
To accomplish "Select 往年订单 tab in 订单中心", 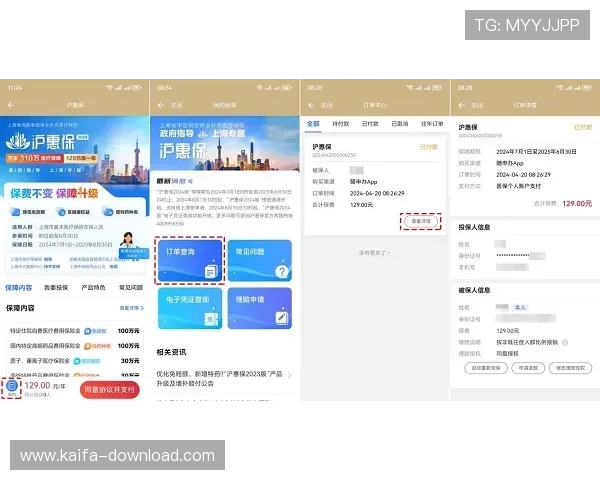I will (x=432, y=124).
